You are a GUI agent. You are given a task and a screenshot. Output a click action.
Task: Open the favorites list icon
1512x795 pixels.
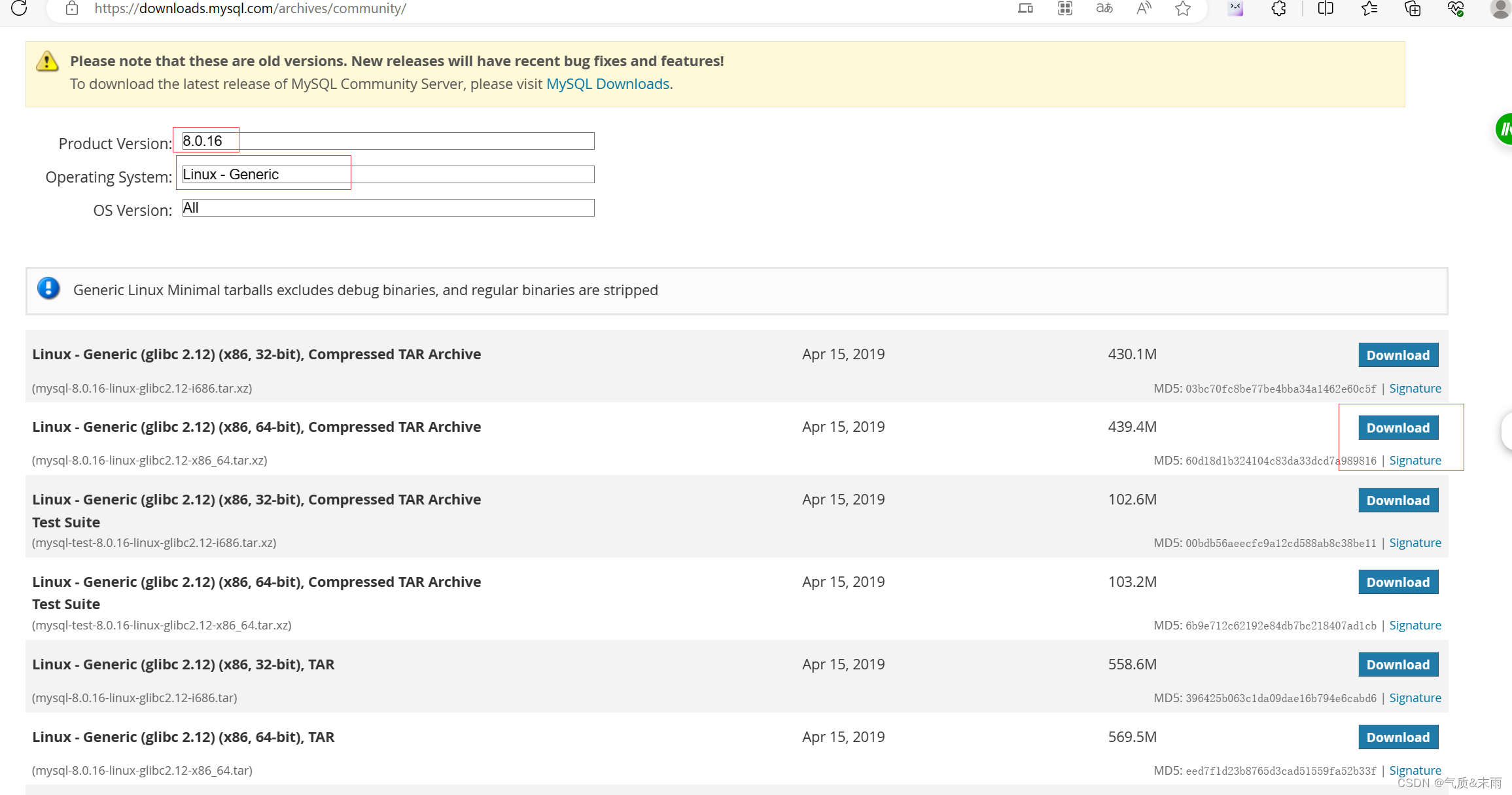[x=1369, y=9]
